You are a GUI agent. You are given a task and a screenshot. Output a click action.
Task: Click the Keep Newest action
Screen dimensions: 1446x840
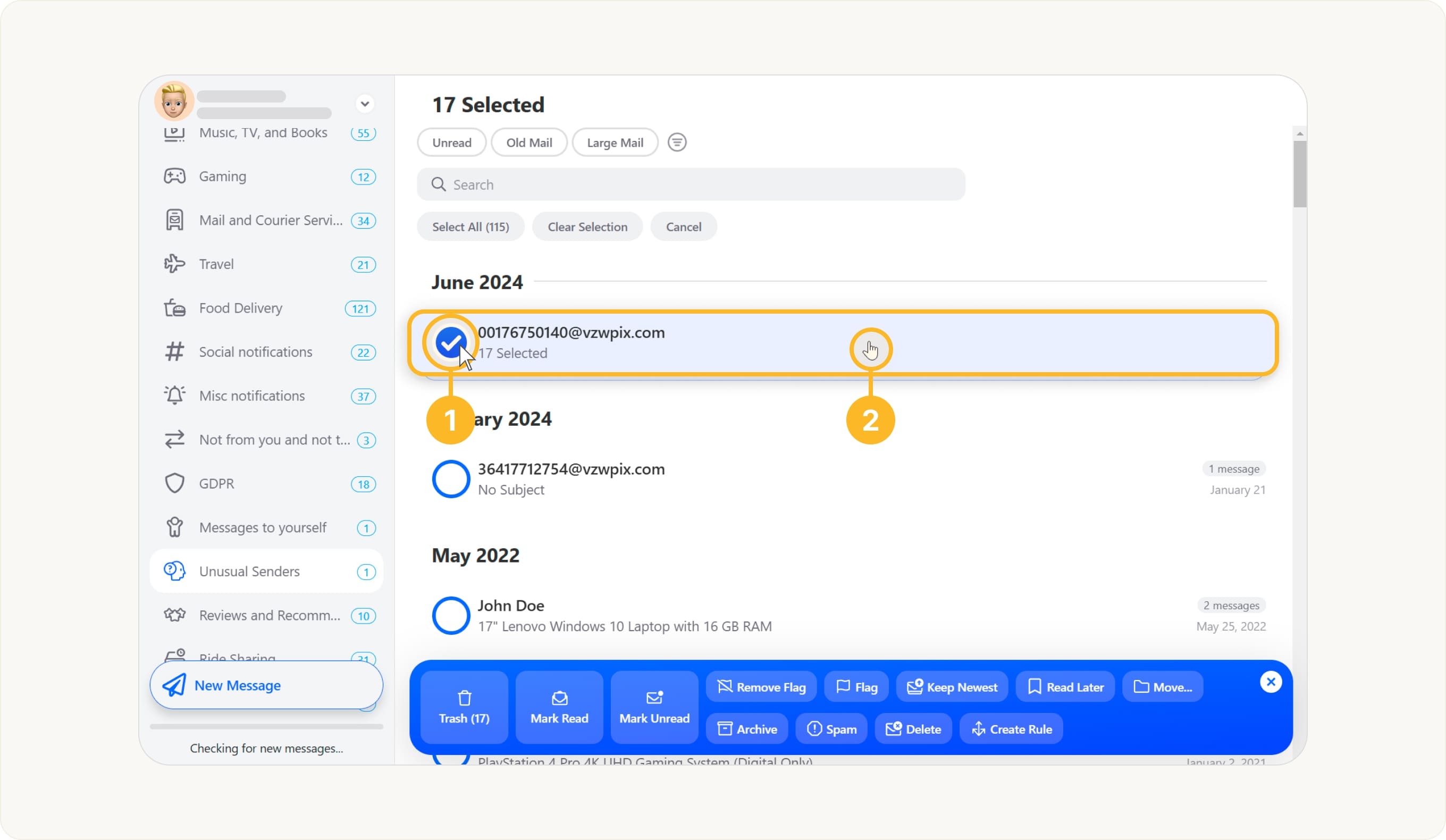[x=952, y=687]
